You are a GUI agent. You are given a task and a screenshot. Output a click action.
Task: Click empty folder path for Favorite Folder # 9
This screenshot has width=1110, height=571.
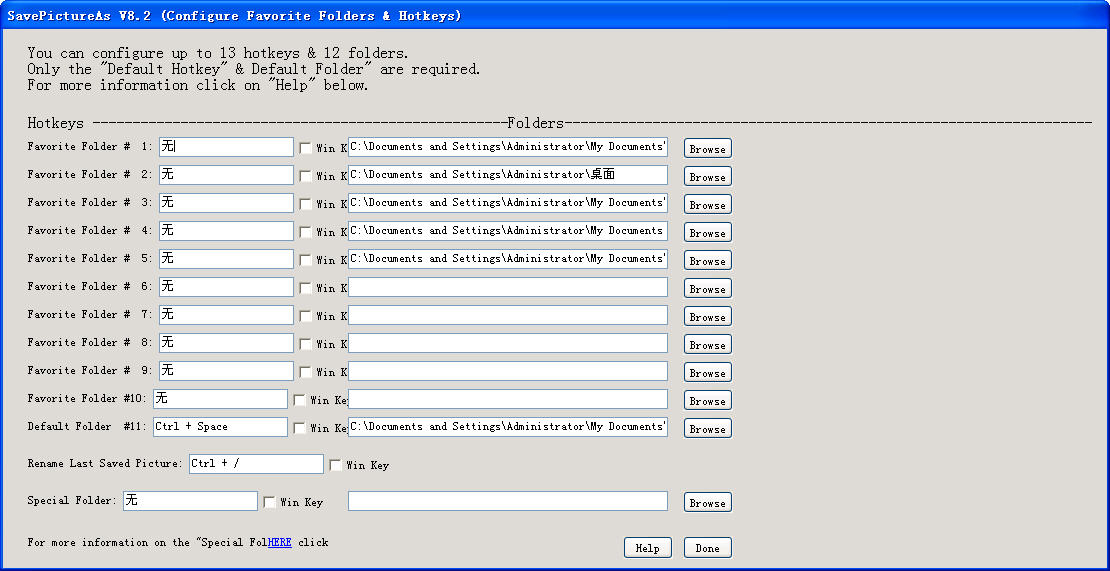click(x=508, y=371)
